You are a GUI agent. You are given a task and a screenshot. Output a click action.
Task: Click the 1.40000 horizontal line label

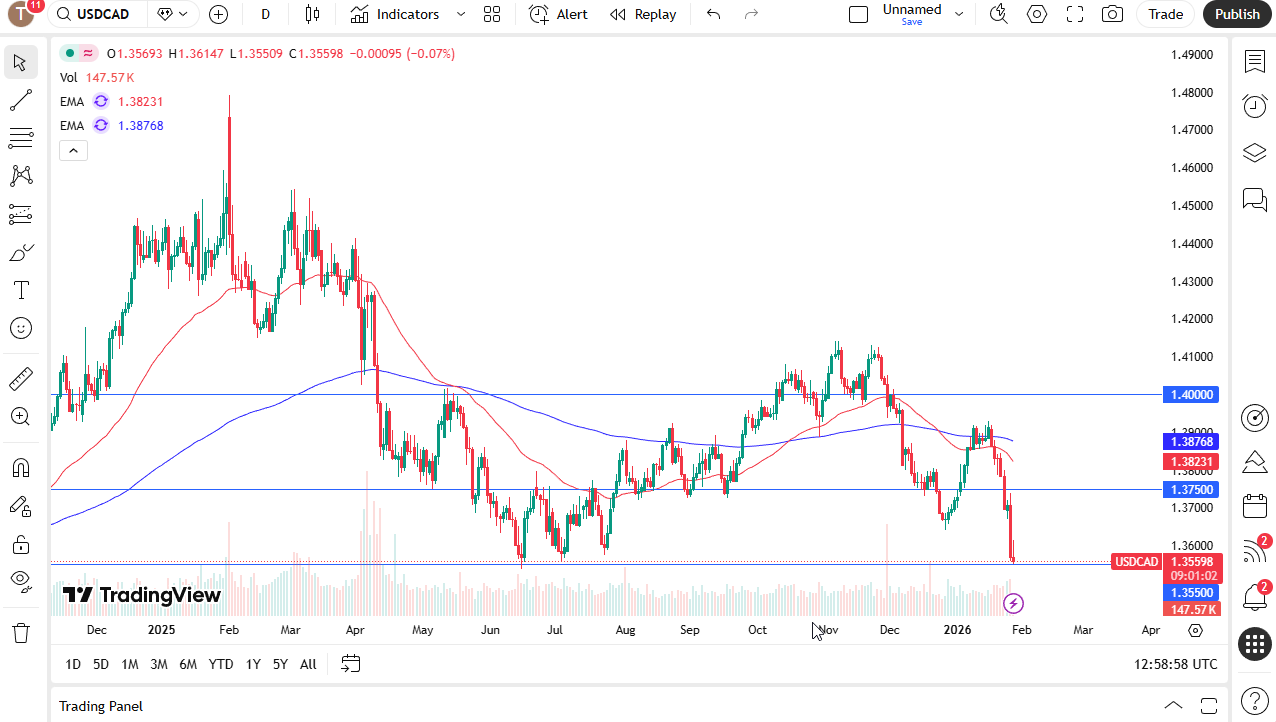pos(1191,394)
